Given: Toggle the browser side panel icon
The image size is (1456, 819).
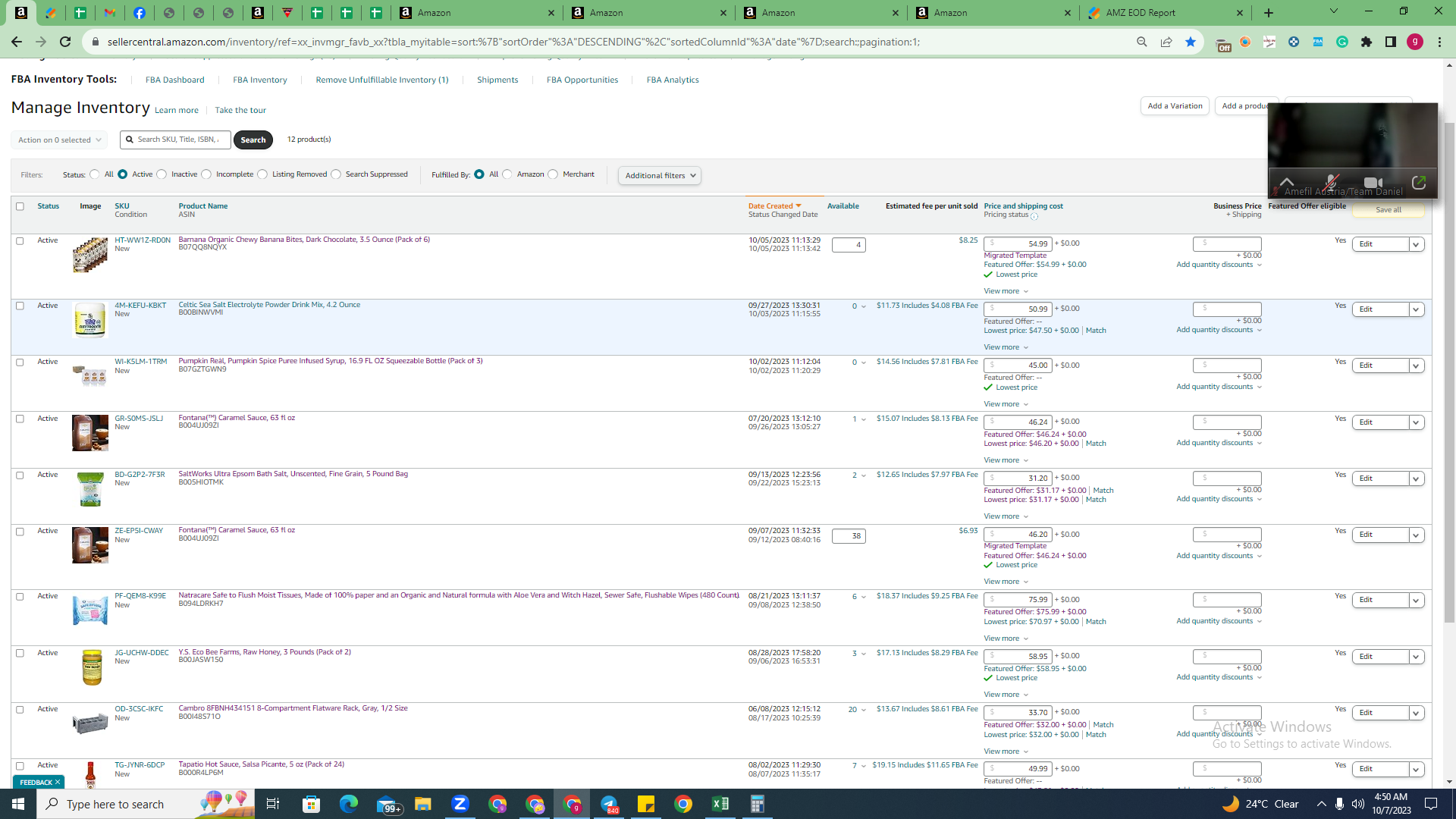Looking at the screenshot, I should [1391, 42].
